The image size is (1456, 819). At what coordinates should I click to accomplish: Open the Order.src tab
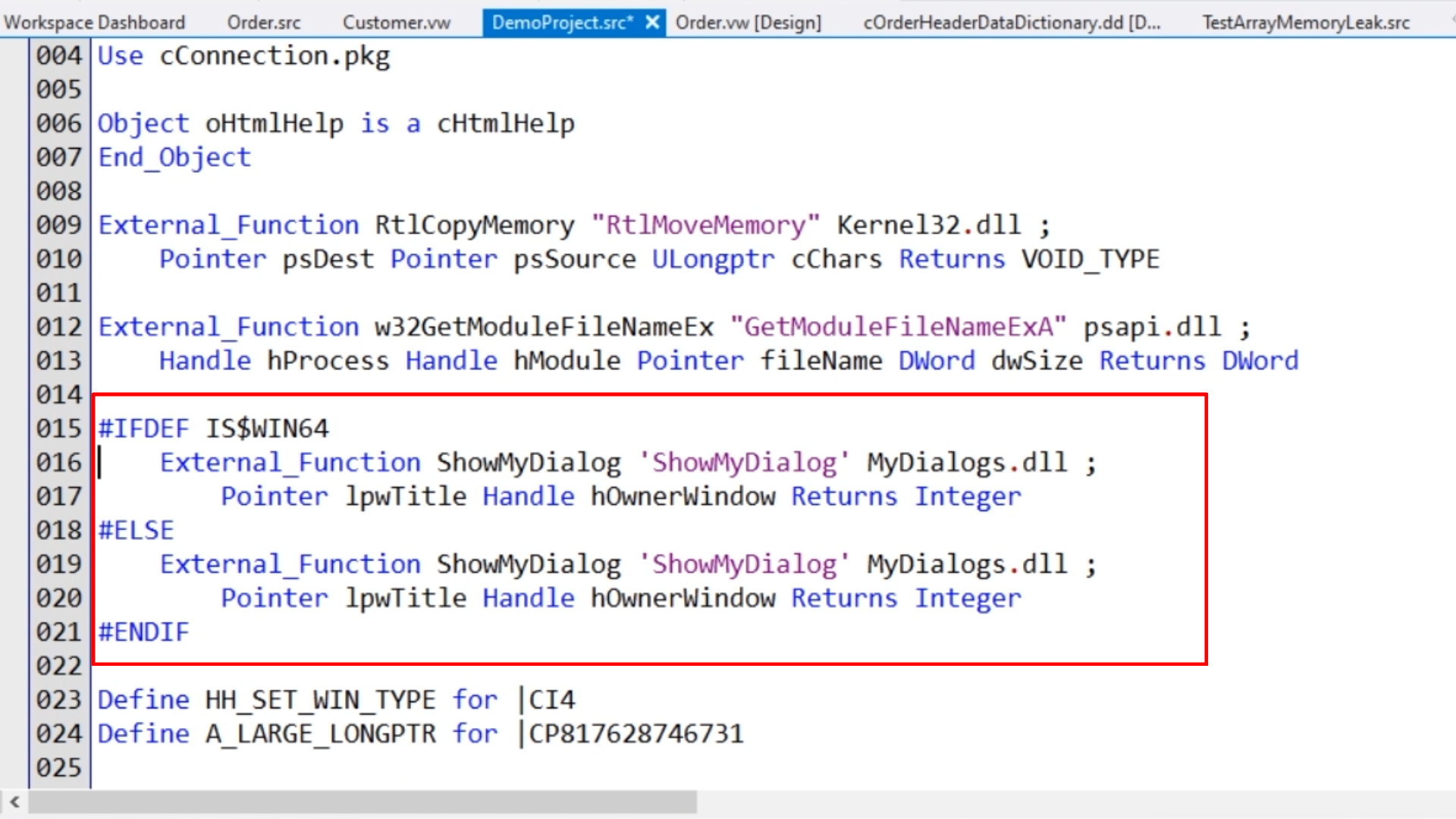click(x=264, y=23)
